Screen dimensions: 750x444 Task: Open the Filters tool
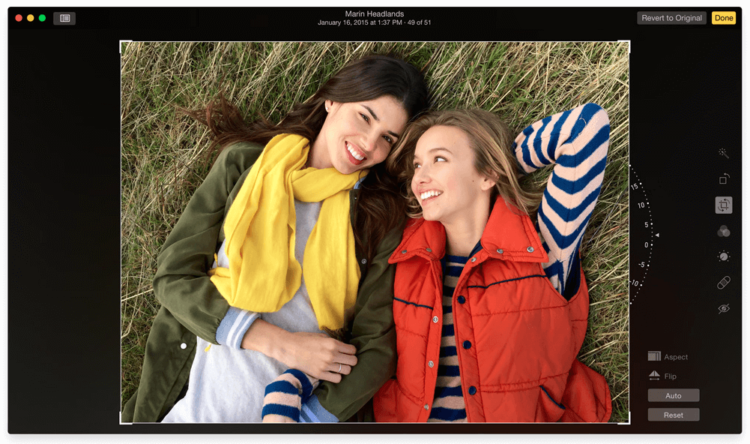click(x=724, y=231)
